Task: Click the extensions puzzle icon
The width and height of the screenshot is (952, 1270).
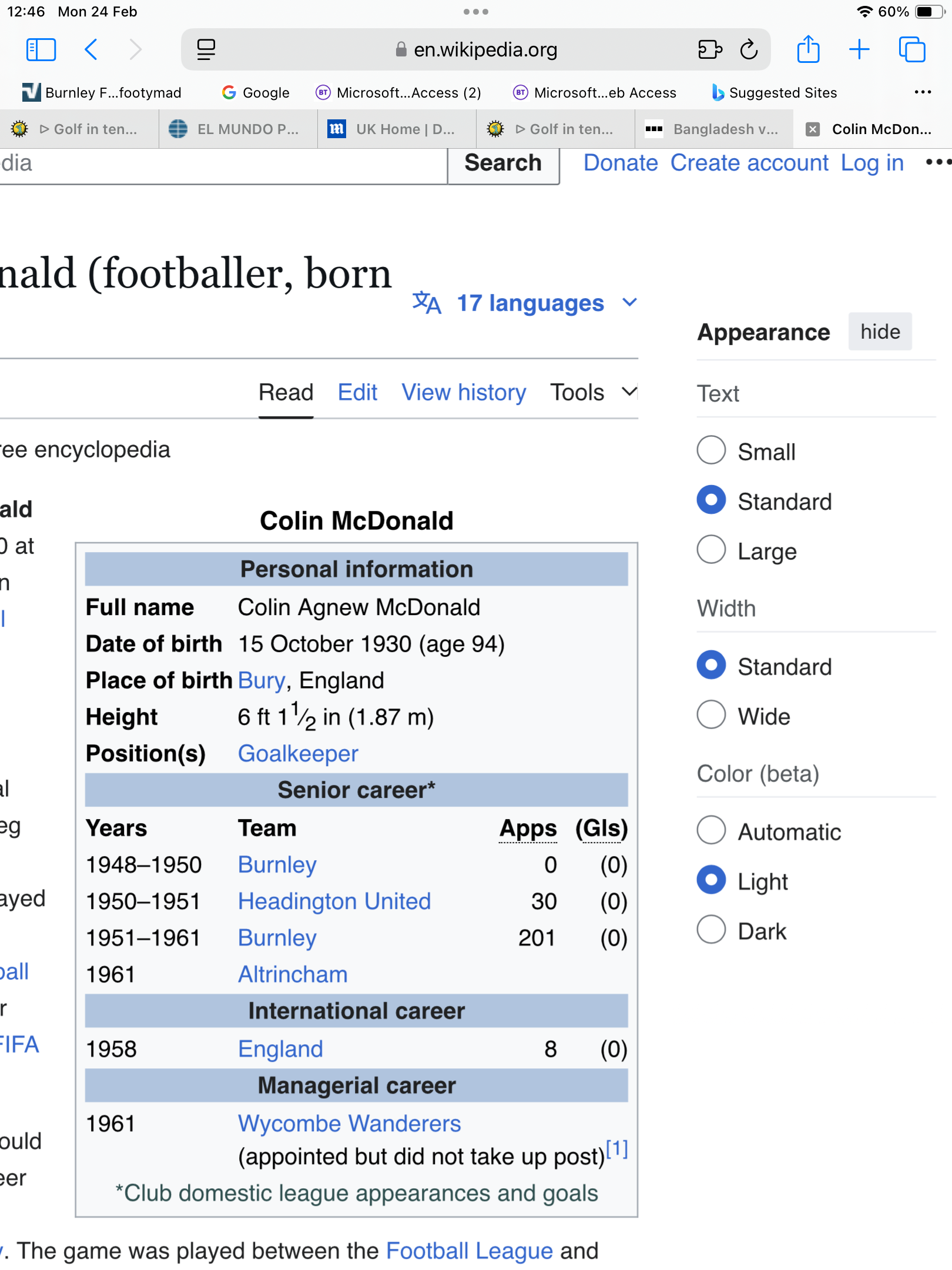Action: tap(709, 49)
